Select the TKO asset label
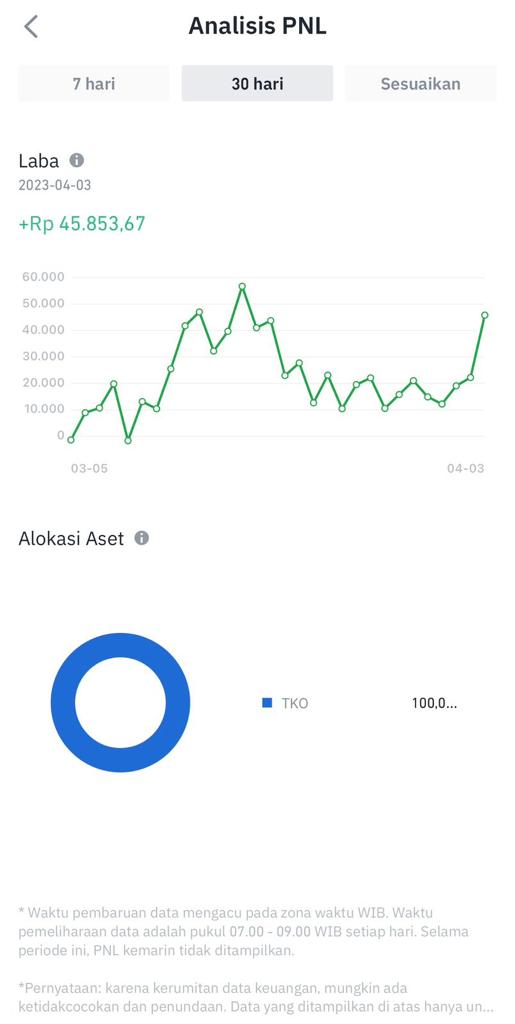This screenshot has width=515, height=1024. [x=294, y=703]
